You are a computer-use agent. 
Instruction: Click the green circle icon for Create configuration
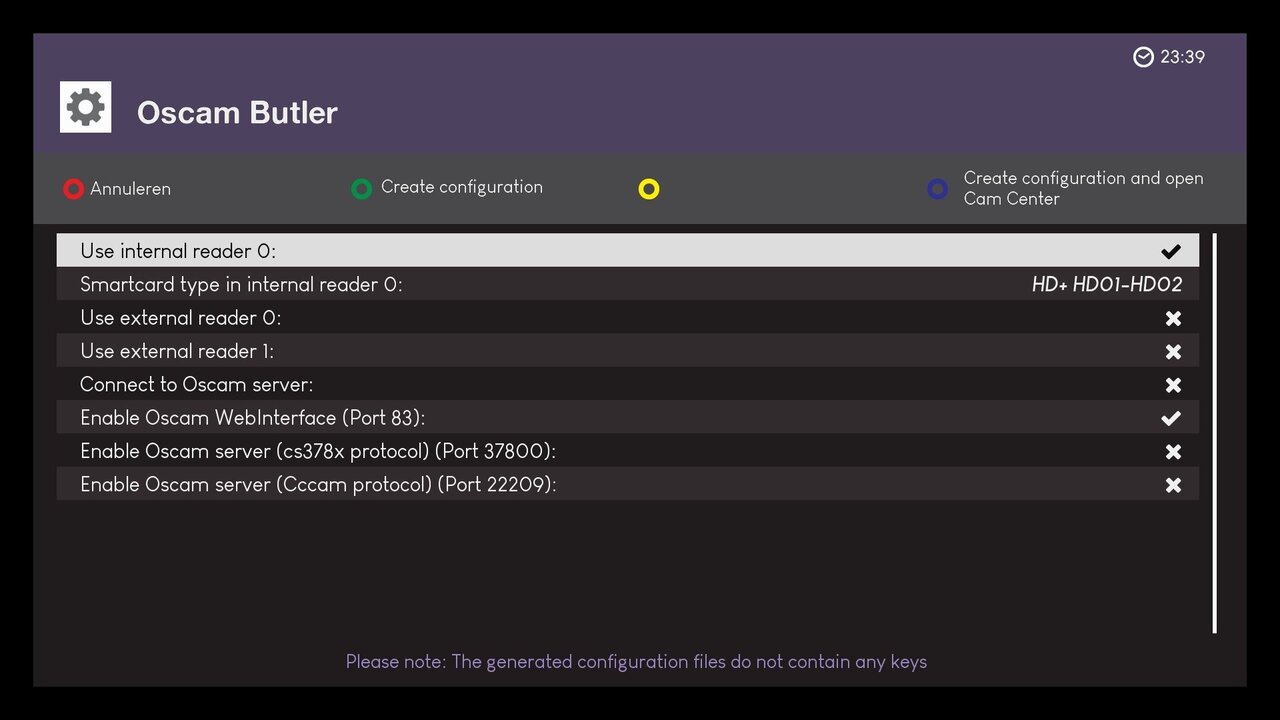point(362,188)
